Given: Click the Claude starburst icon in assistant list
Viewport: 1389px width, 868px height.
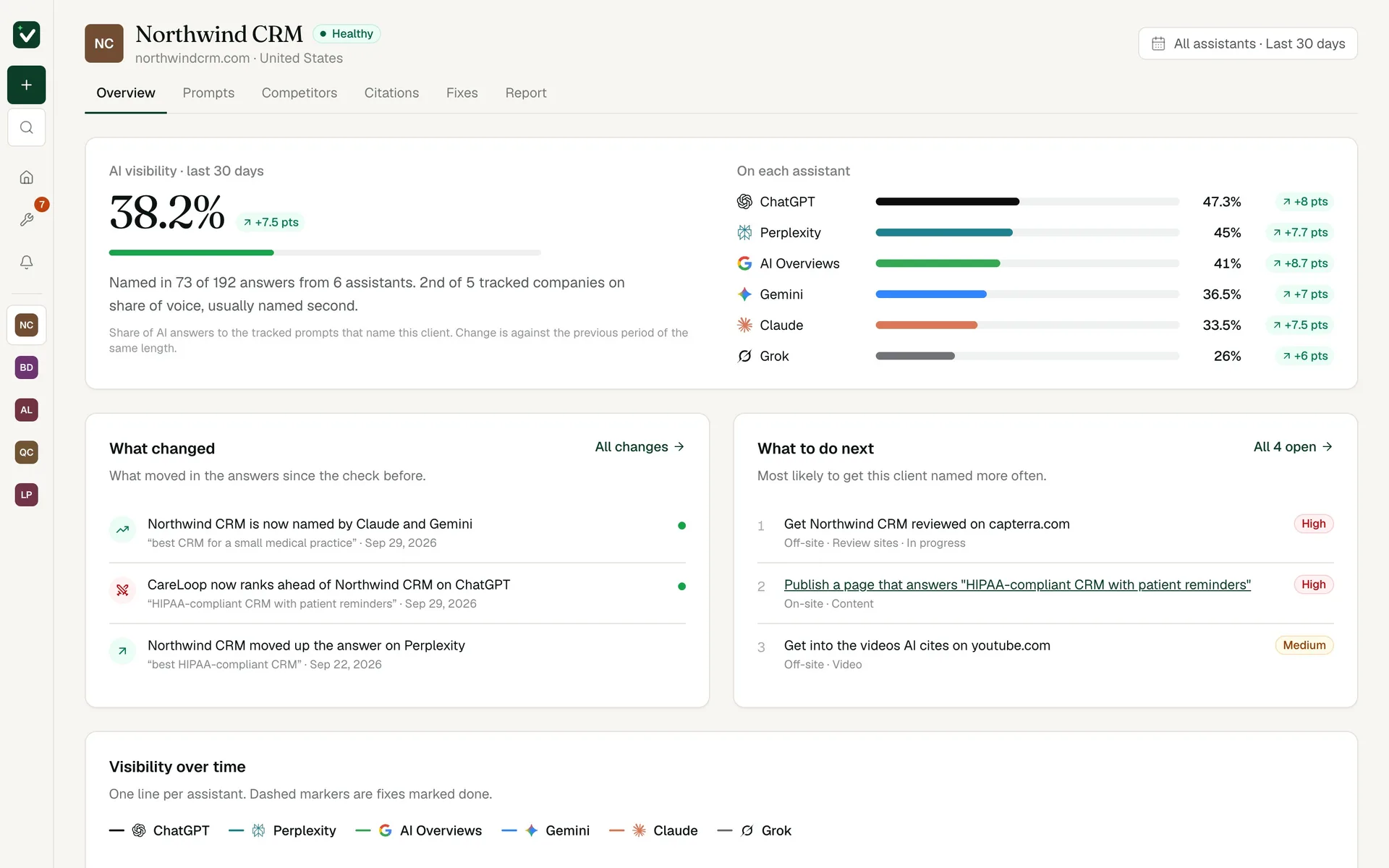Looking at the screenshot, I should click(744, 325).
